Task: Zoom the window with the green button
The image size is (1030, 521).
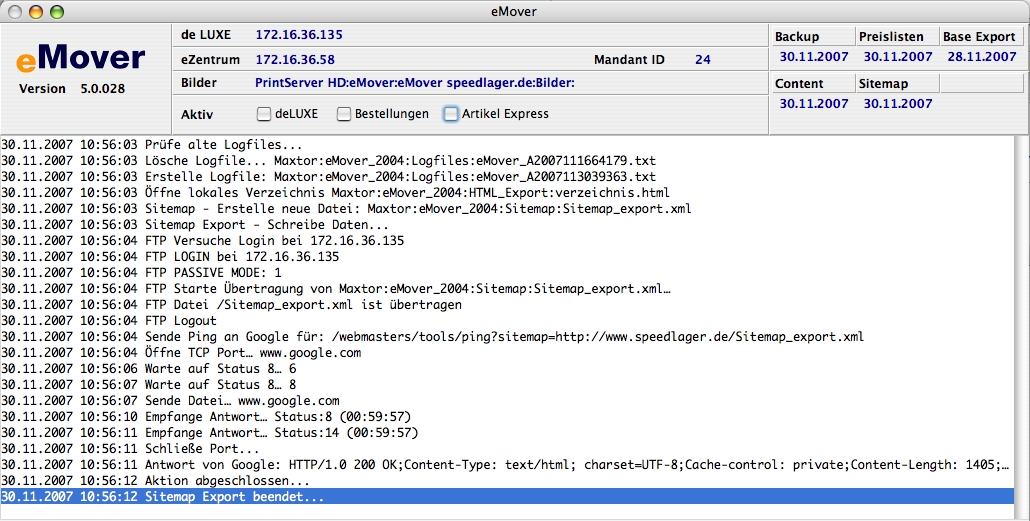Action: click(x=56, y=11)
